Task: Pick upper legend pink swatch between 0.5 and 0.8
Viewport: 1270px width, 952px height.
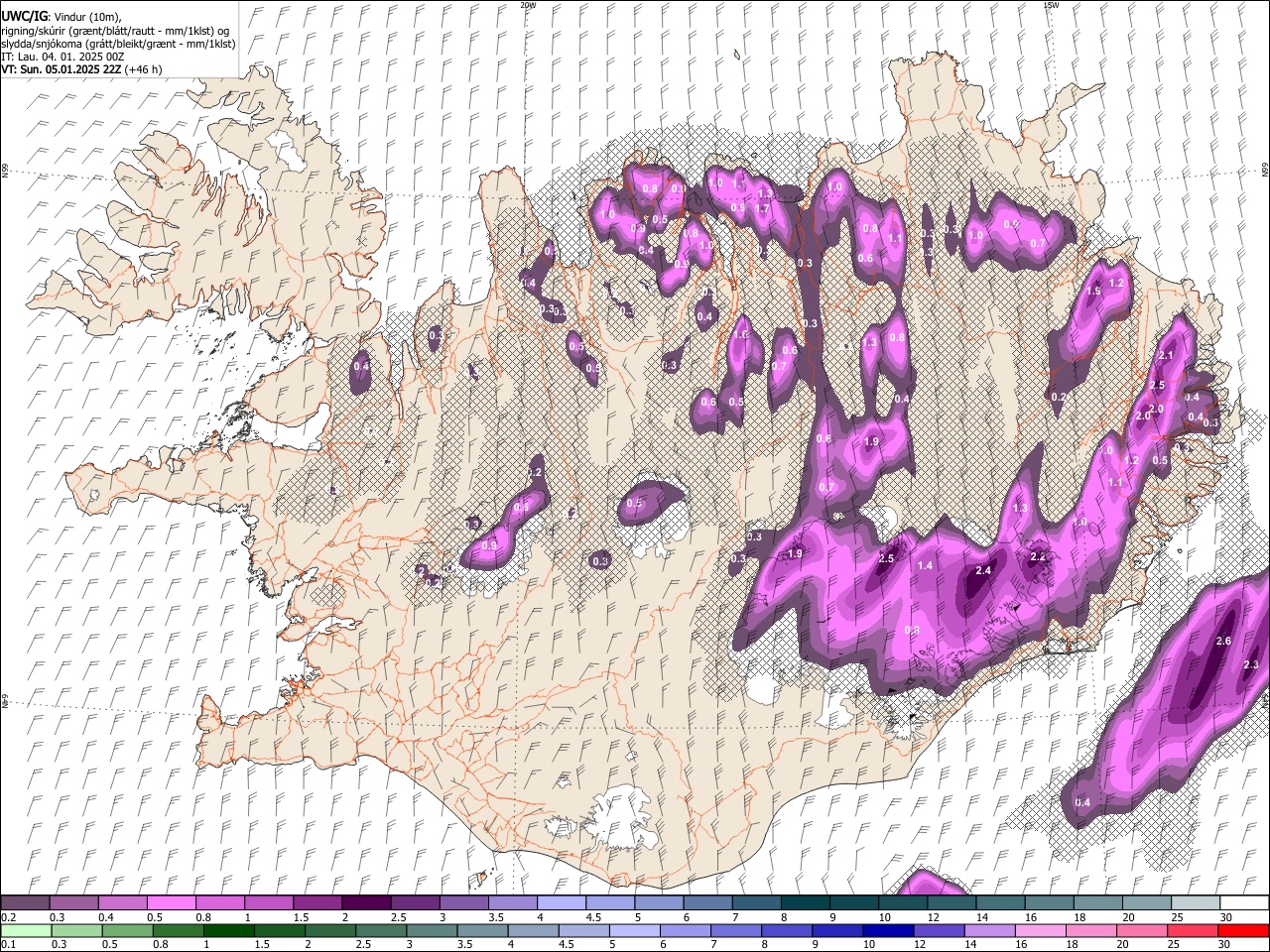Action: point(171,903)
